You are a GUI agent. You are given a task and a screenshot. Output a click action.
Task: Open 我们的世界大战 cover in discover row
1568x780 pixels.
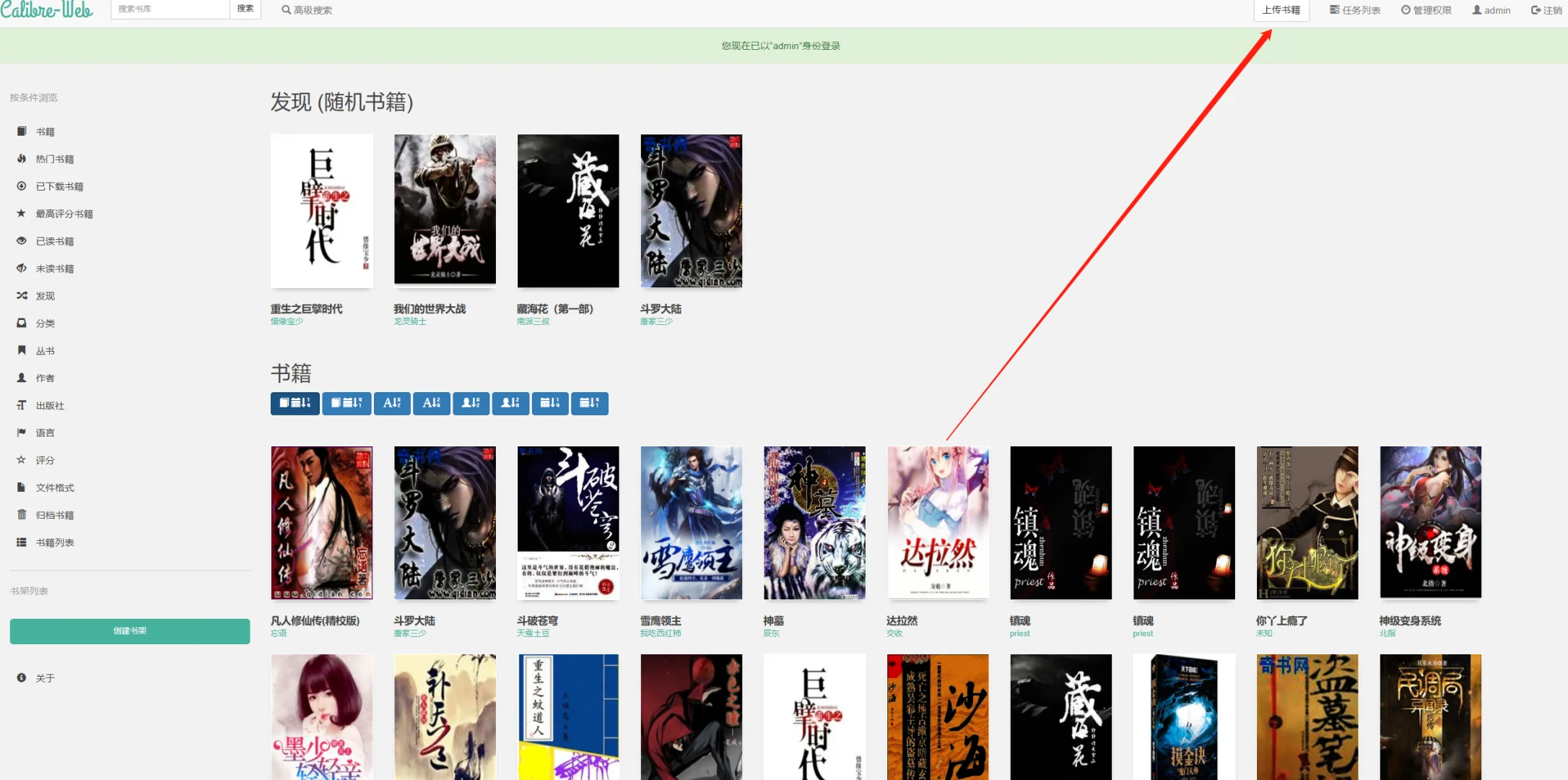[445, 209]
